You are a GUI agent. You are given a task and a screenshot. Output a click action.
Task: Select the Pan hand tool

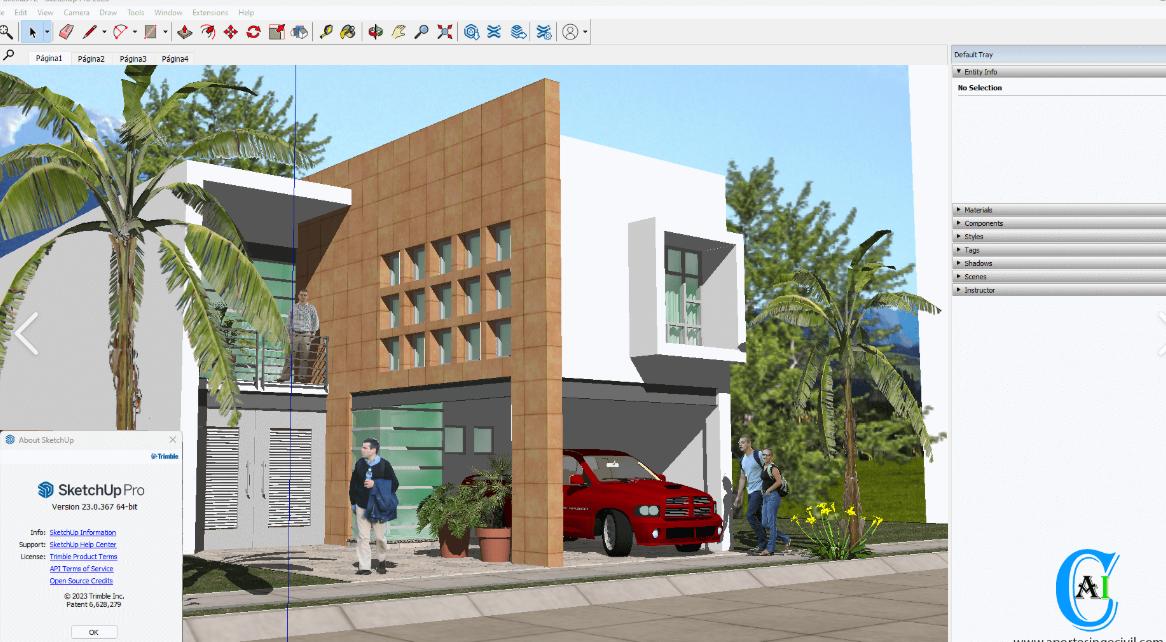pyautogui.click(x=399, y=32)
